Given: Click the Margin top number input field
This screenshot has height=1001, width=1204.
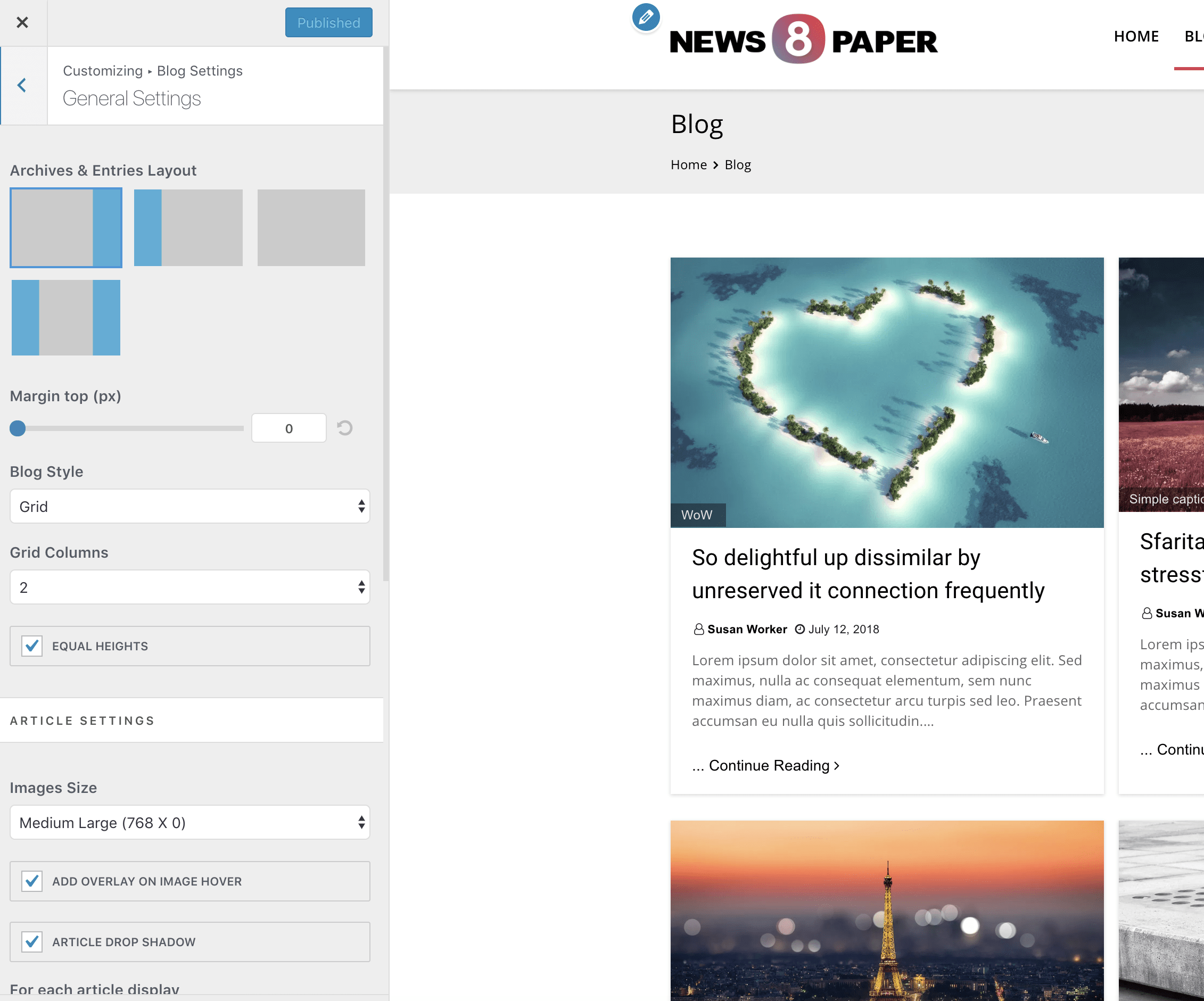Looking at the screenshot, I should 288,428.
